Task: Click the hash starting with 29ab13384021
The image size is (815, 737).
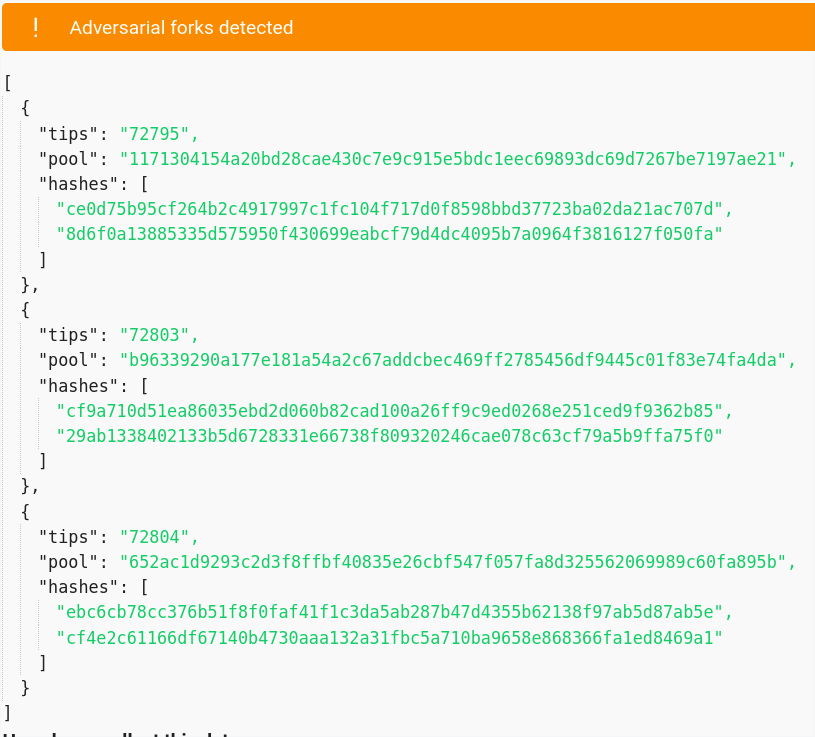Action: [x=390, y=436]
